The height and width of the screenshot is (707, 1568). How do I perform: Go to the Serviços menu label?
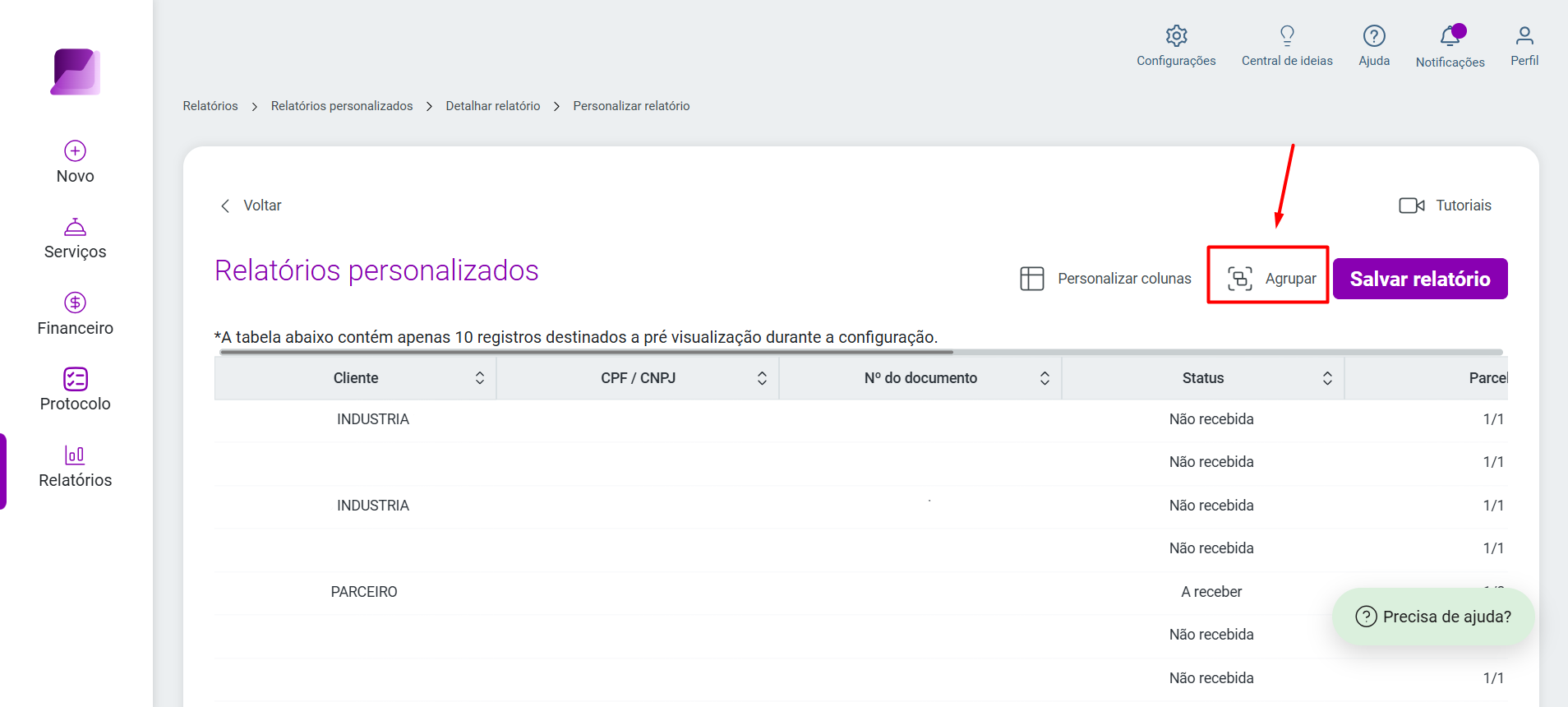click(76, 252)
